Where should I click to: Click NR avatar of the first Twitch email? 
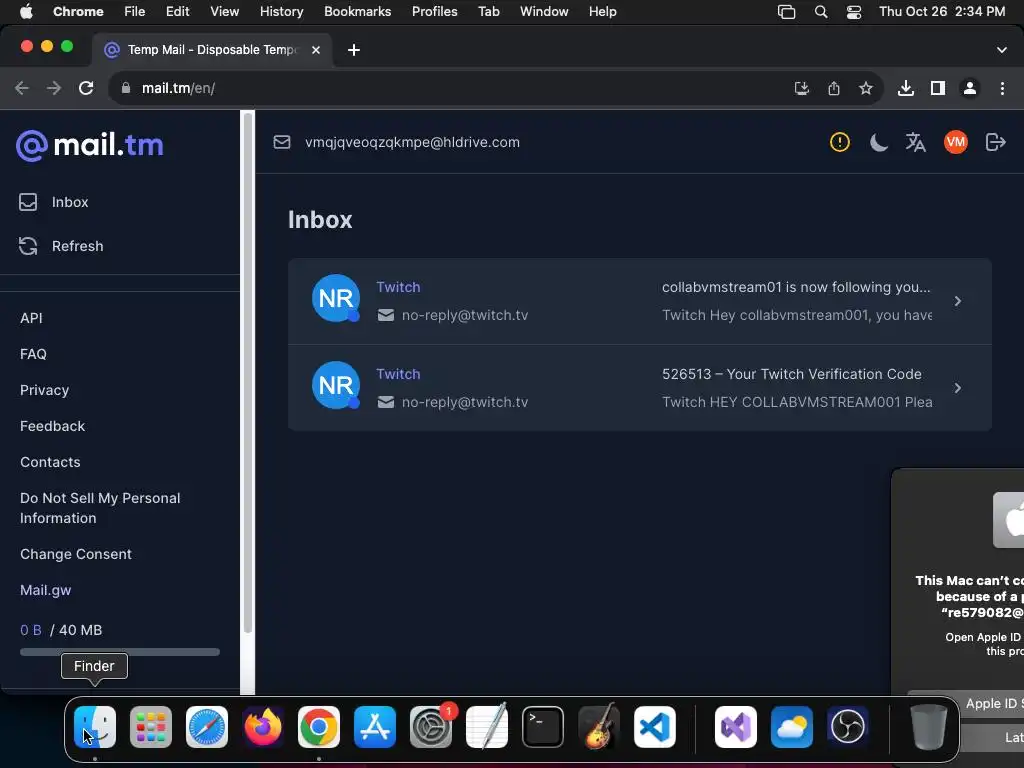336,298
